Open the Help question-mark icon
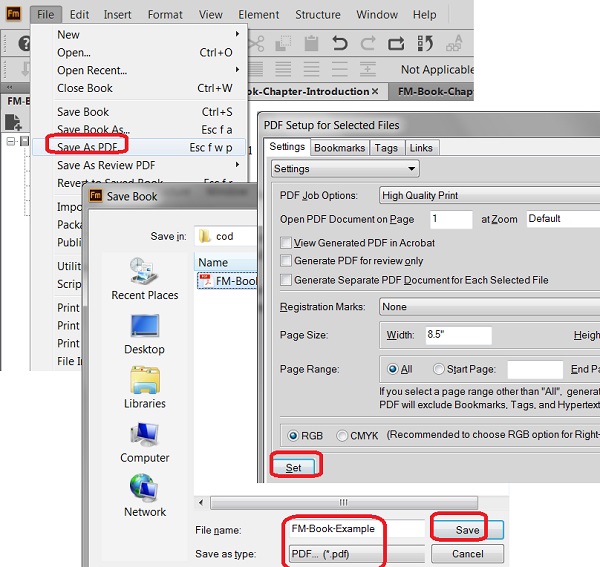Viewport: 600px width, 567px height. tap(24, 43)
